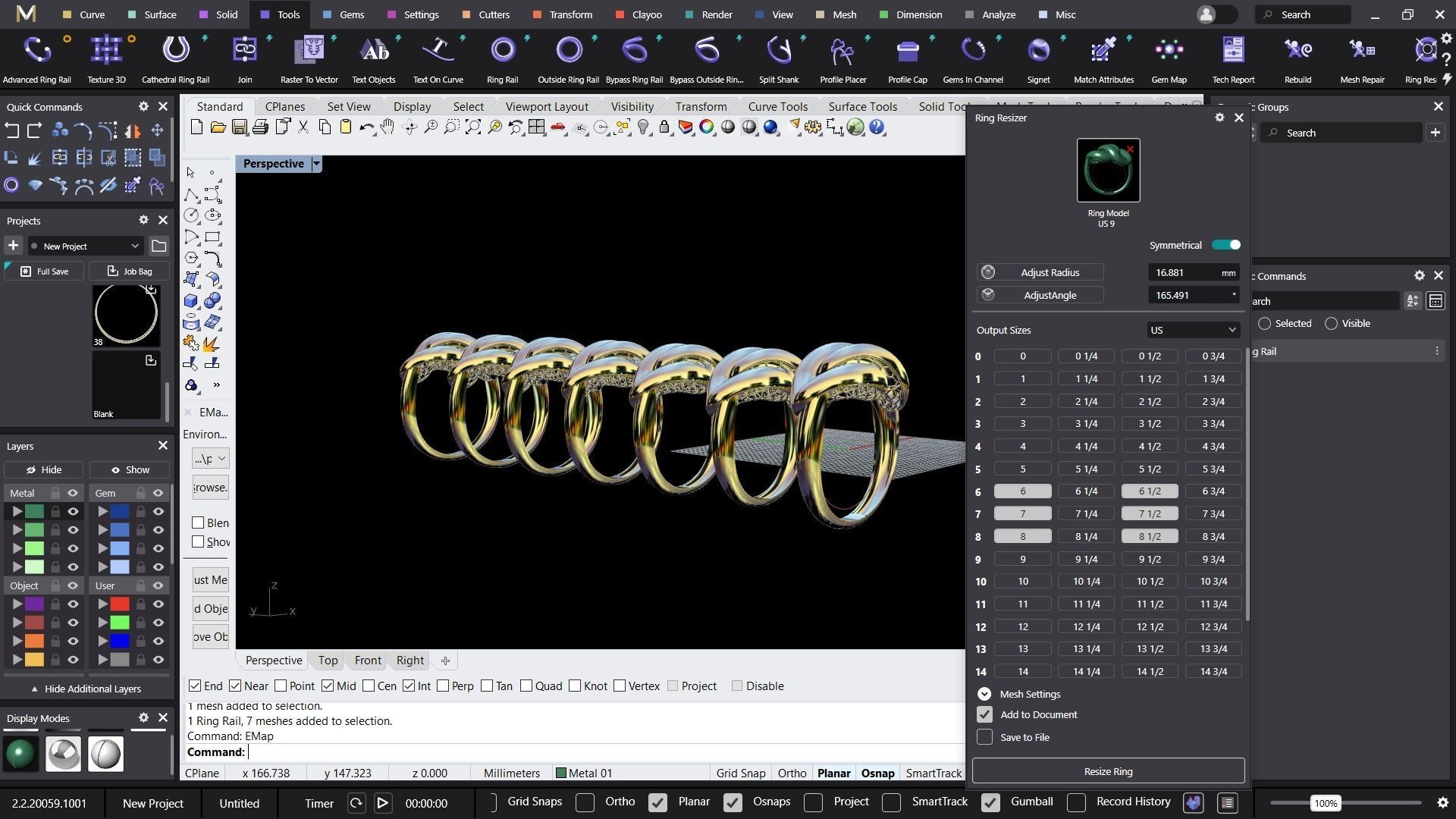This screenshot has height=819, width=1456.
Task: Click the Ring Model thumbnail
Action: (x=1108, y=171)
